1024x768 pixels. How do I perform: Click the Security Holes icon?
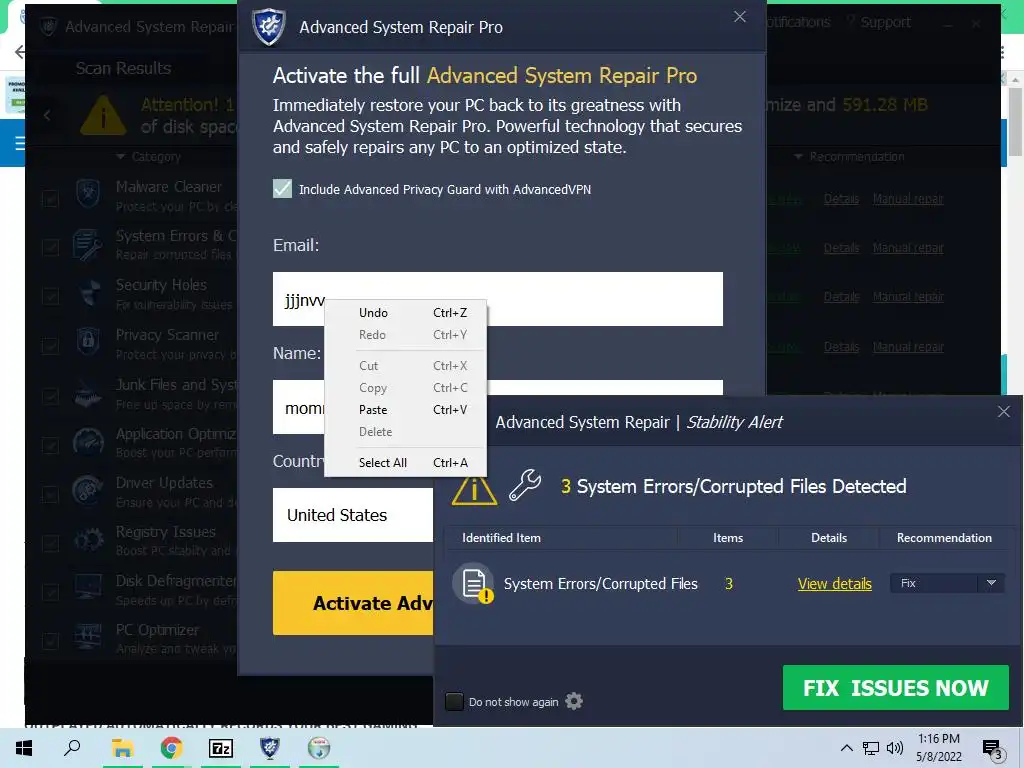click(x=89, y=293)
